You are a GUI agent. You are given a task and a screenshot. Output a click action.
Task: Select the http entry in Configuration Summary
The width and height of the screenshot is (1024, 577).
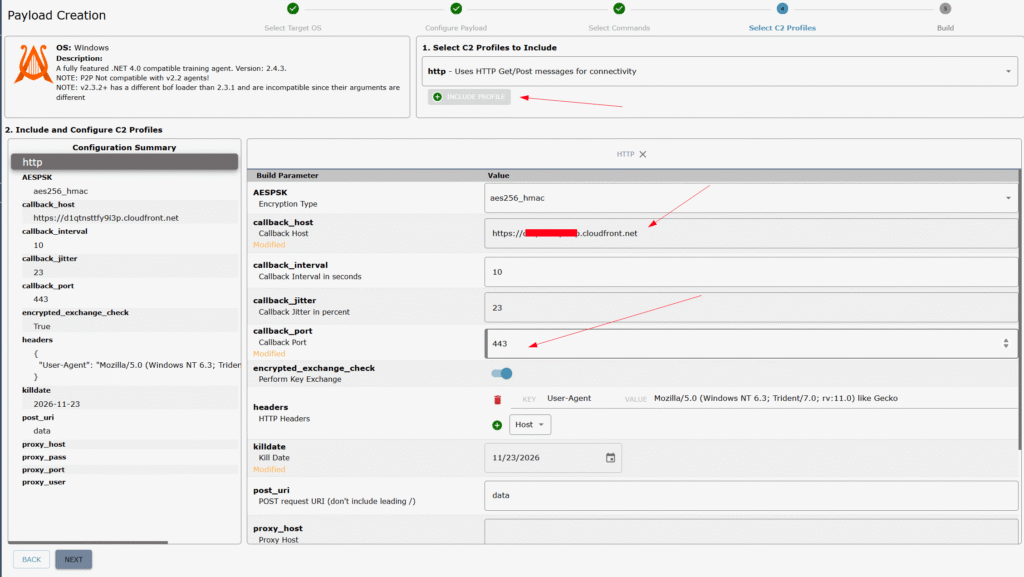coord(124,162)
